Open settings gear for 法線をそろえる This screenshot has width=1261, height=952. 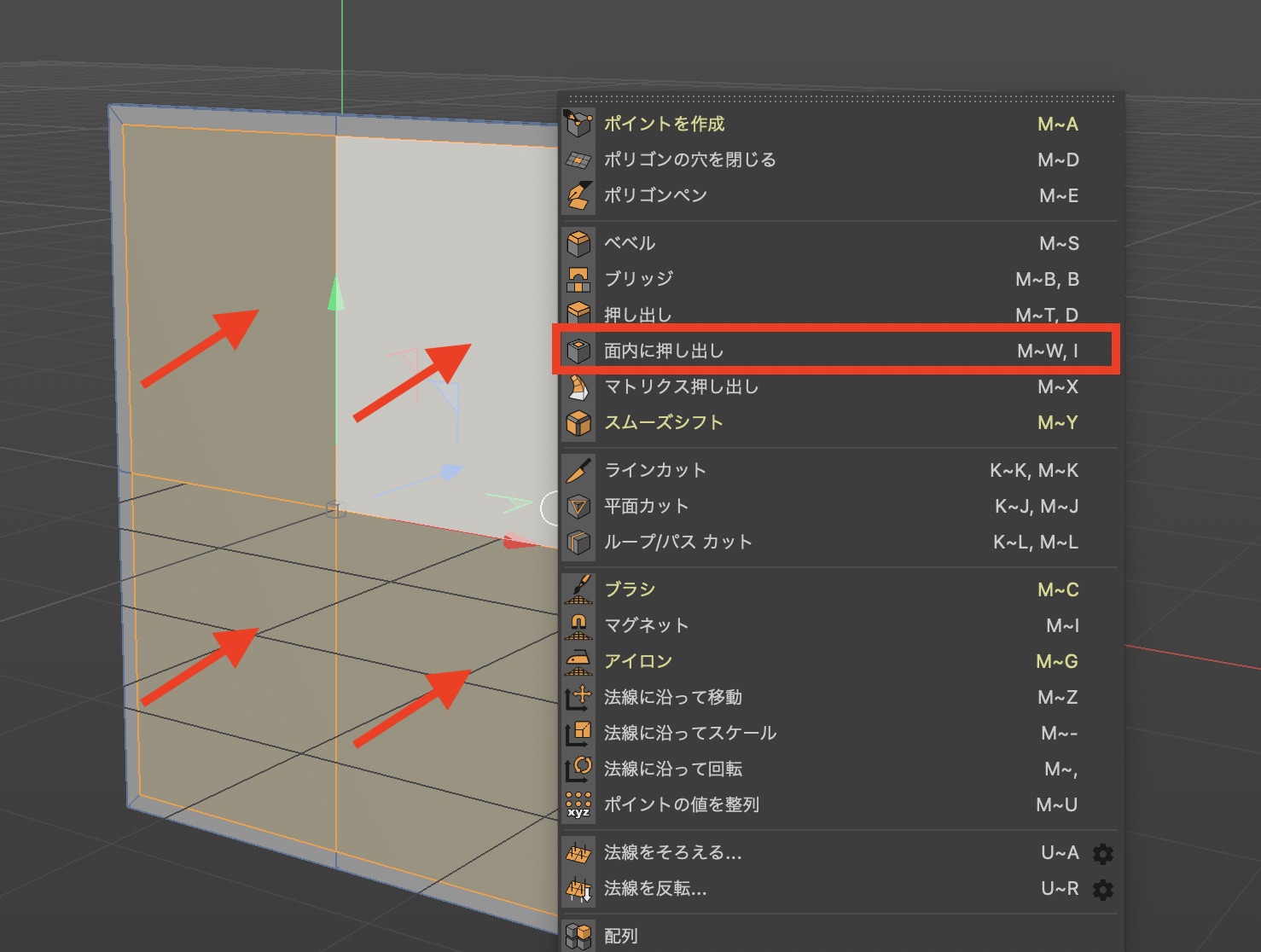[1102, 853]
